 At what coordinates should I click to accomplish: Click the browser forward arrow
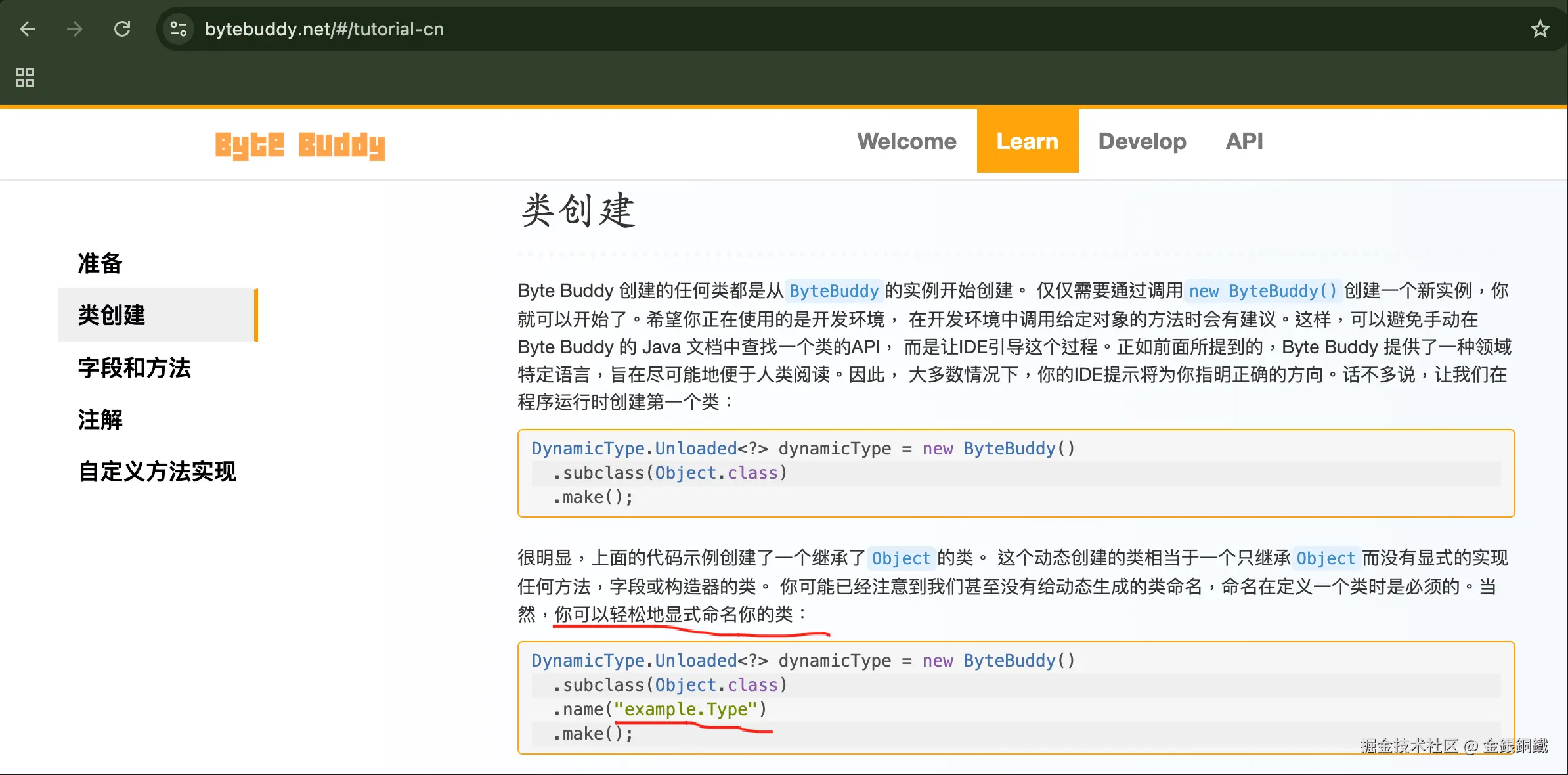75,29
